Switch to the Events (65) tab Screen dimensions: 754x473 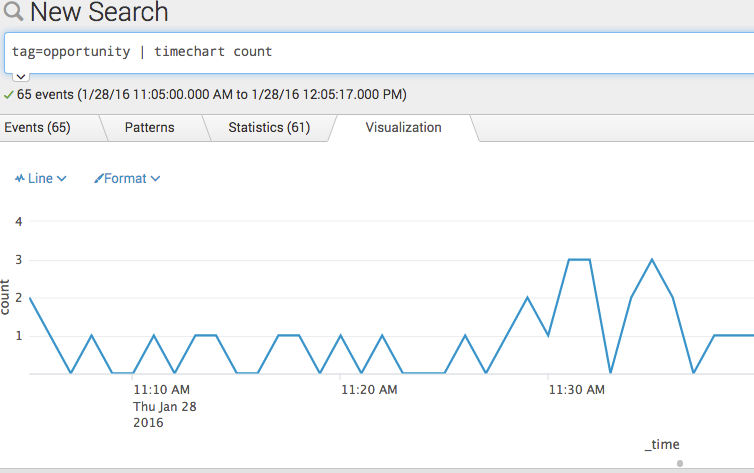(37, 128)
